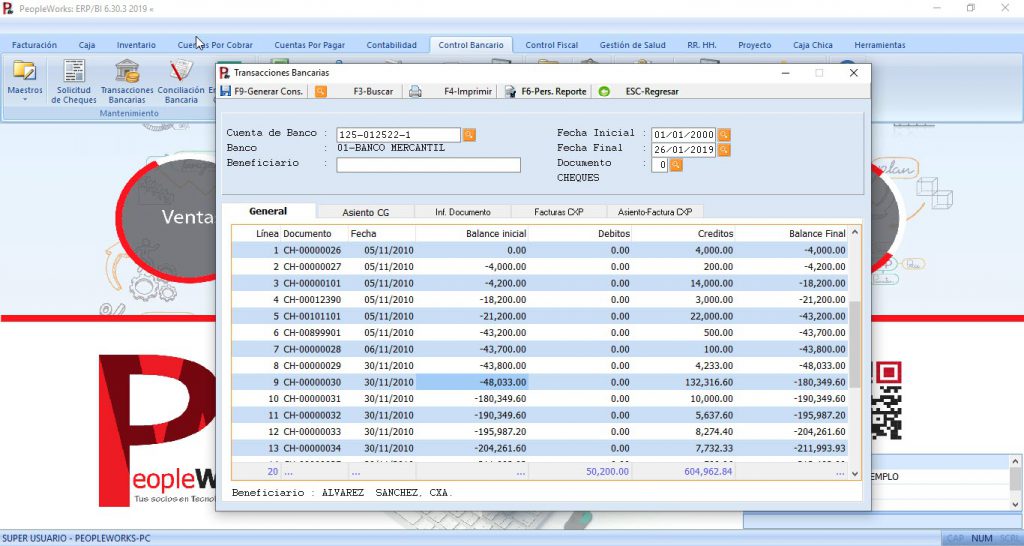Screen dimensions: 1024x546
Task: Click the table scrollbar up arrow
Action: 855,233
